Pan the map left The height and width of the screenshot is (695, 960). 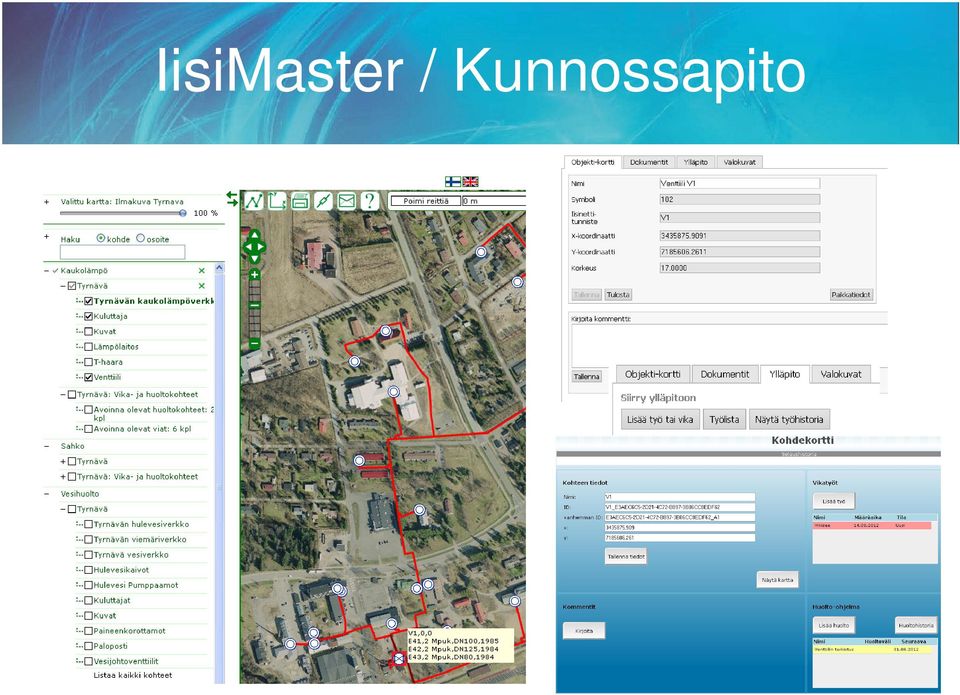(x=247, y=247)
